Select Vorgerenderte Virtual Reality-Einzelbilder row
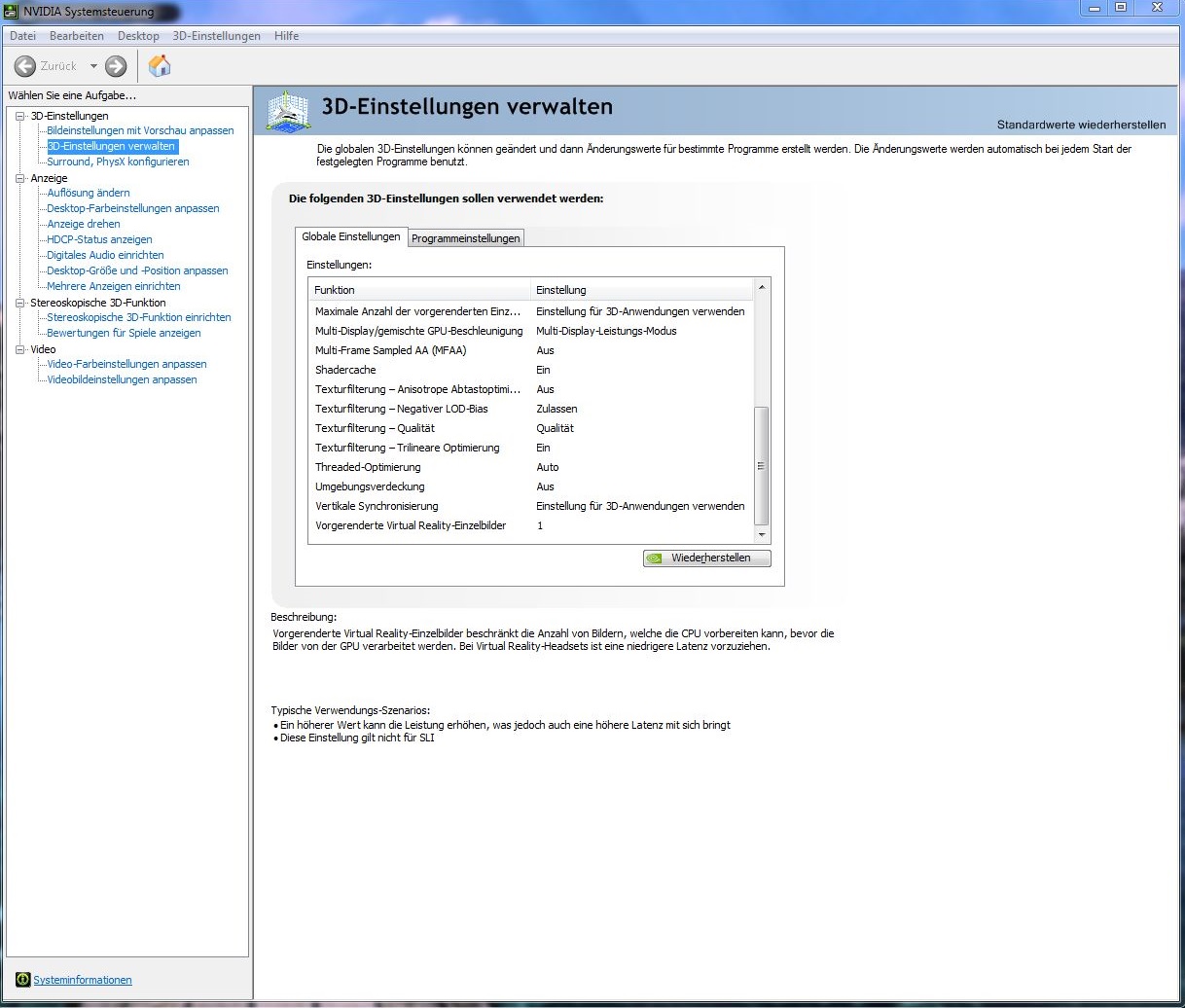The height and width of the screenshot is (1008, 1185). click(x=531, y=525)
